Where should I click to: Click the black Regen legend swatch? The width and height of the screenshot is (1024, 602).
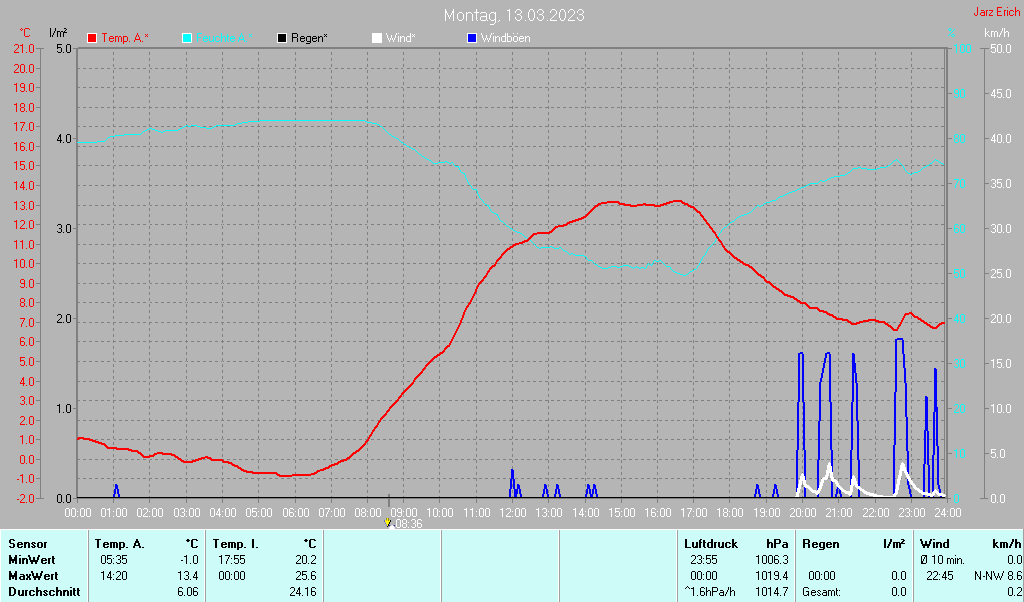[x=282, y=38]
